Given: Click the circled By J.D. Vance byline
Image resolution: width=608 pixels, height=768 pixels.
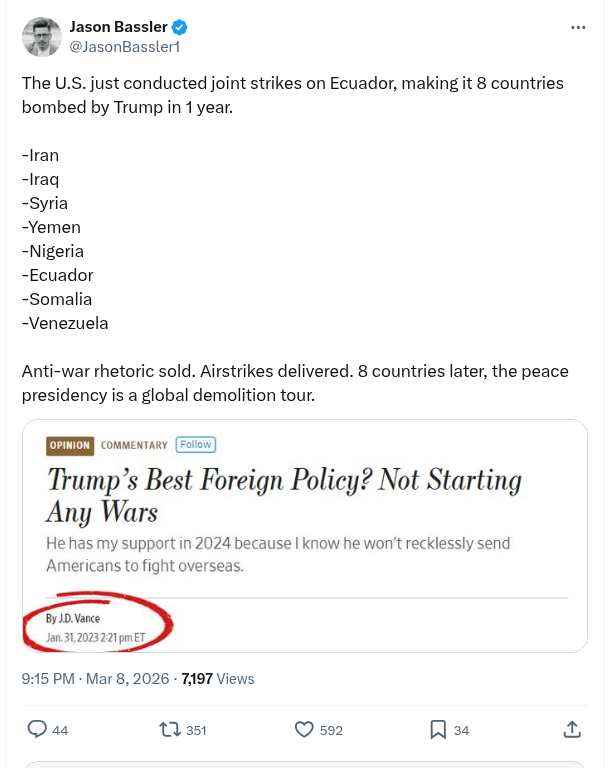Looking at the screenshot, I should click(73, 619).
